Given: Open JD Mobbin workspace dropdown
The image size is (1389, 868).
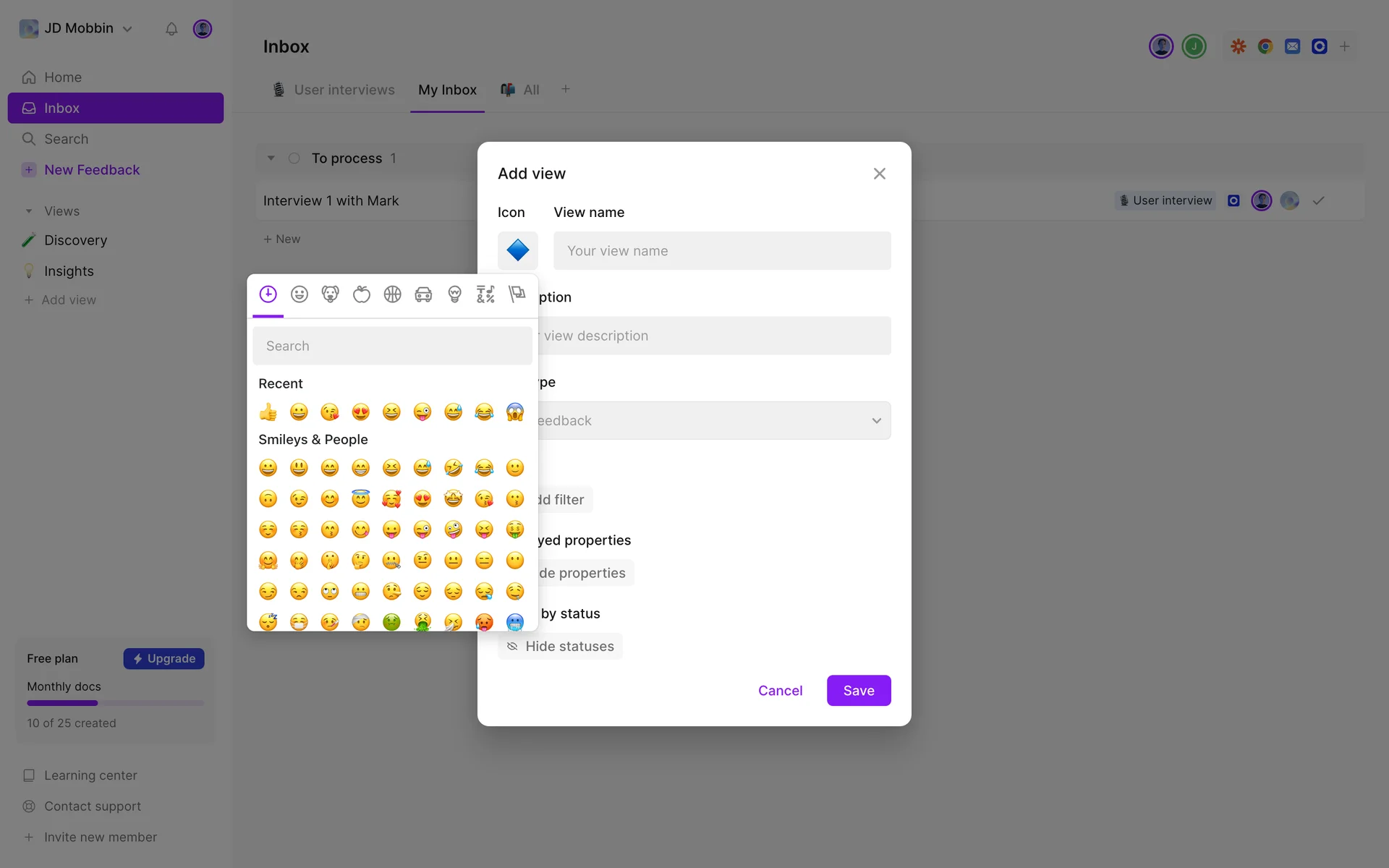Looking at the screenshot, I should (x=77, y=28).
